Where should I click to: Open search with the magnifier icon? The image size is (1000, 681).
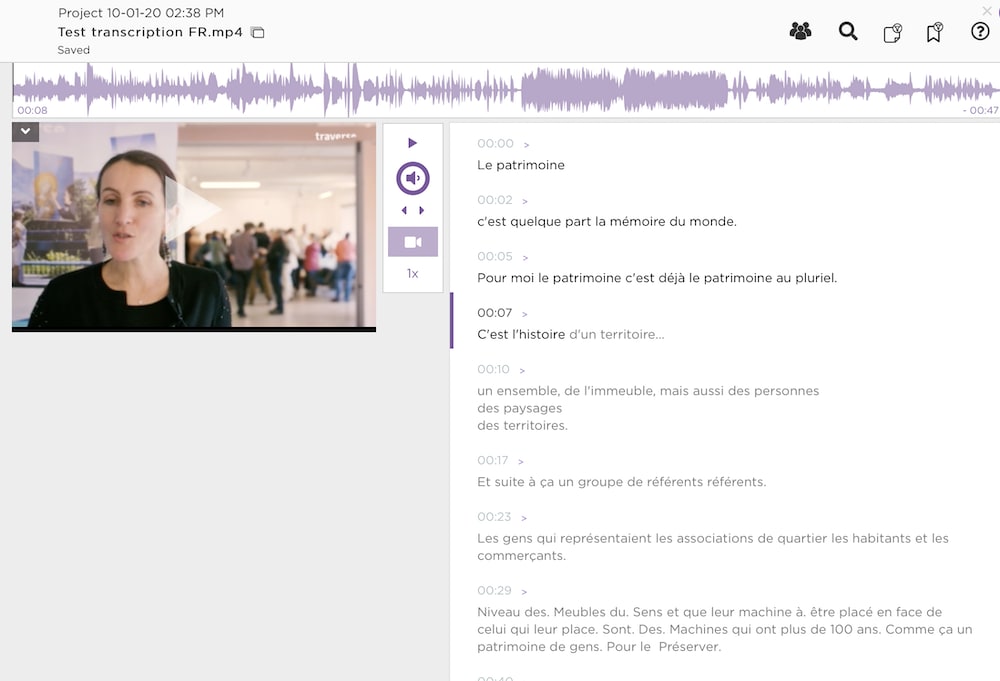point(848,31)
